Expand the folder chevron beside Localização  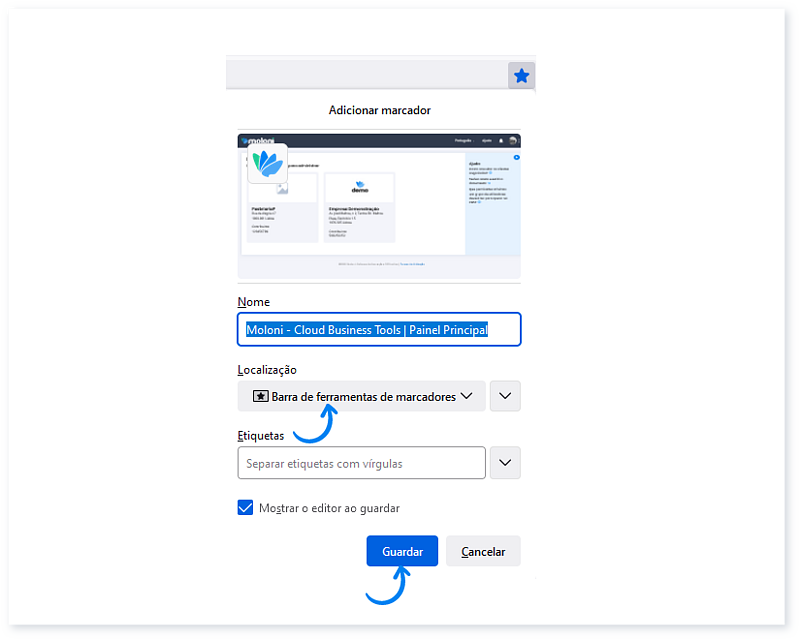[505, 396]
